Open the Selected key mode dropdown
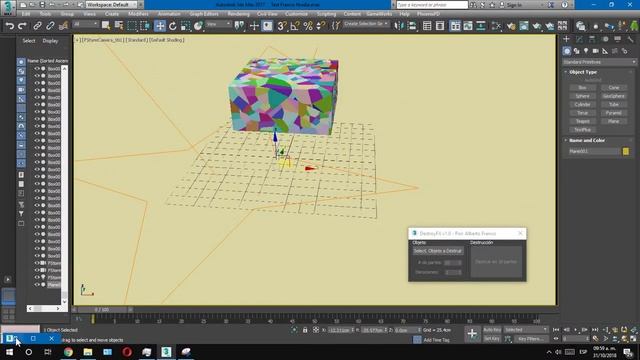 coord(526,330)
